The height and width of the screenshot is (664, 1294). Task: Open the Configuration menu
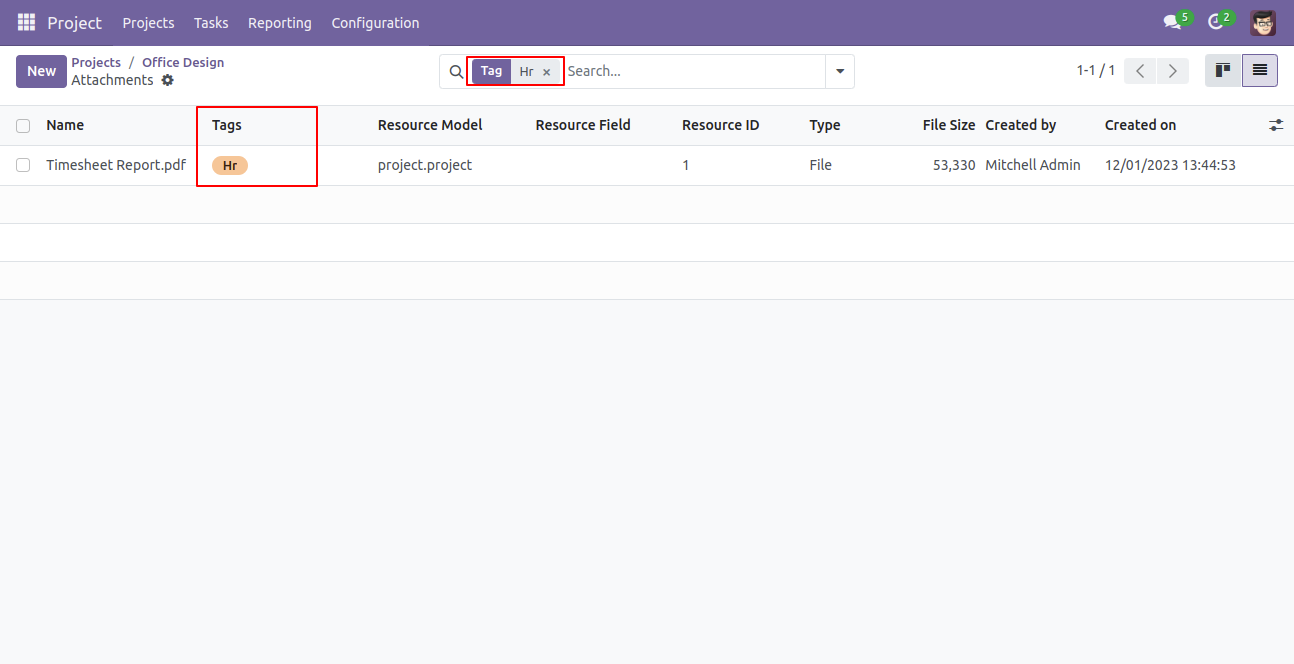[375, 22]
